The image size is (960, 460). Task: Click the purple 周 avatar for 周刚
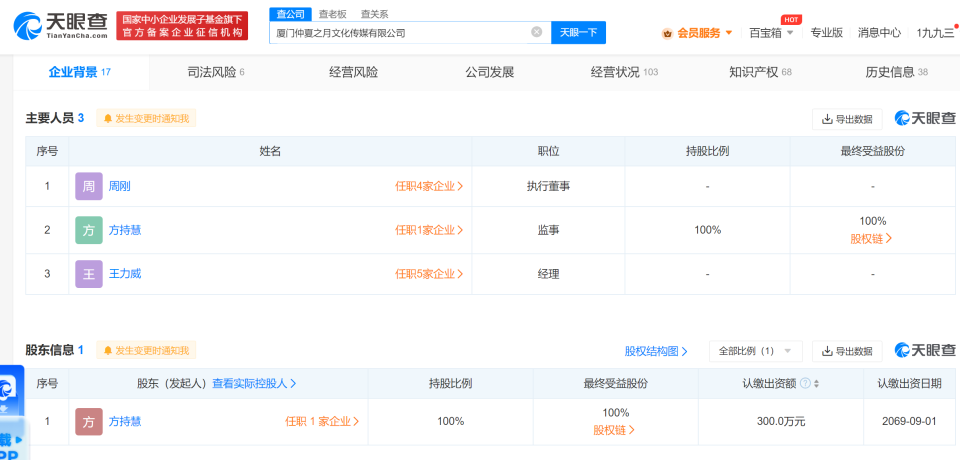pos(88,186)
